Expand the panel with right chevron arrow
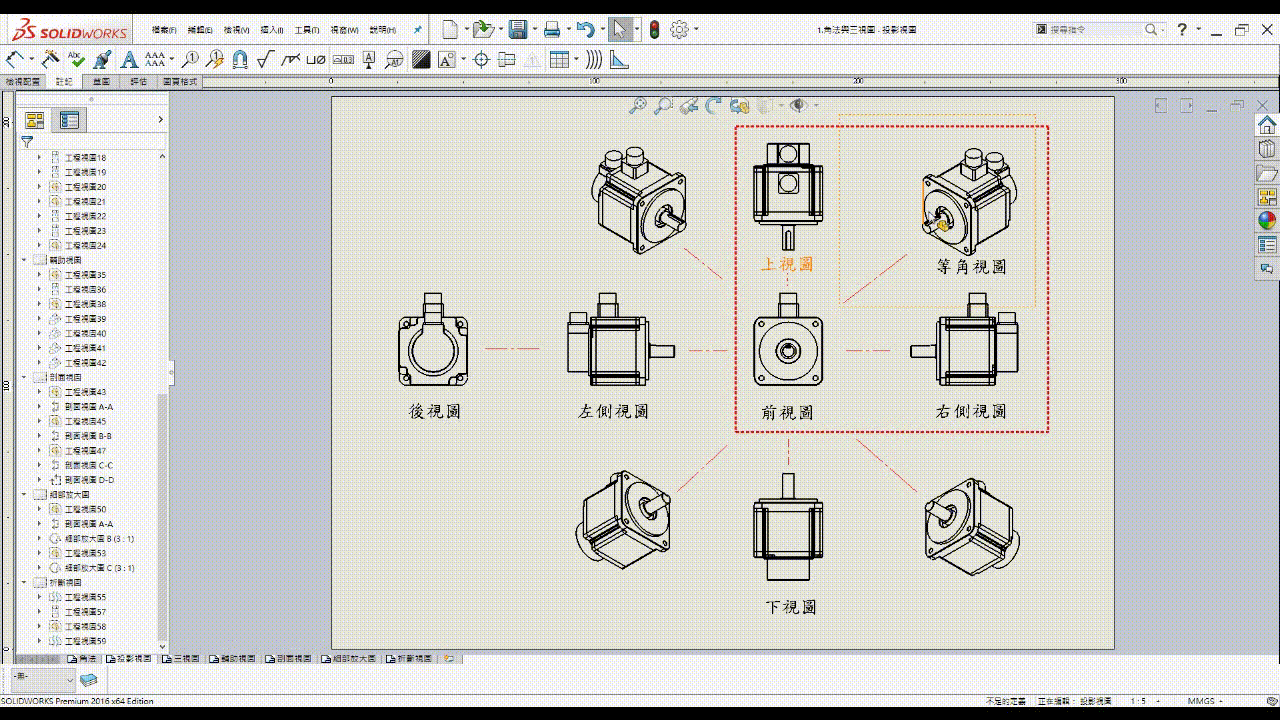1280x720 pixels. coord(160,120)
